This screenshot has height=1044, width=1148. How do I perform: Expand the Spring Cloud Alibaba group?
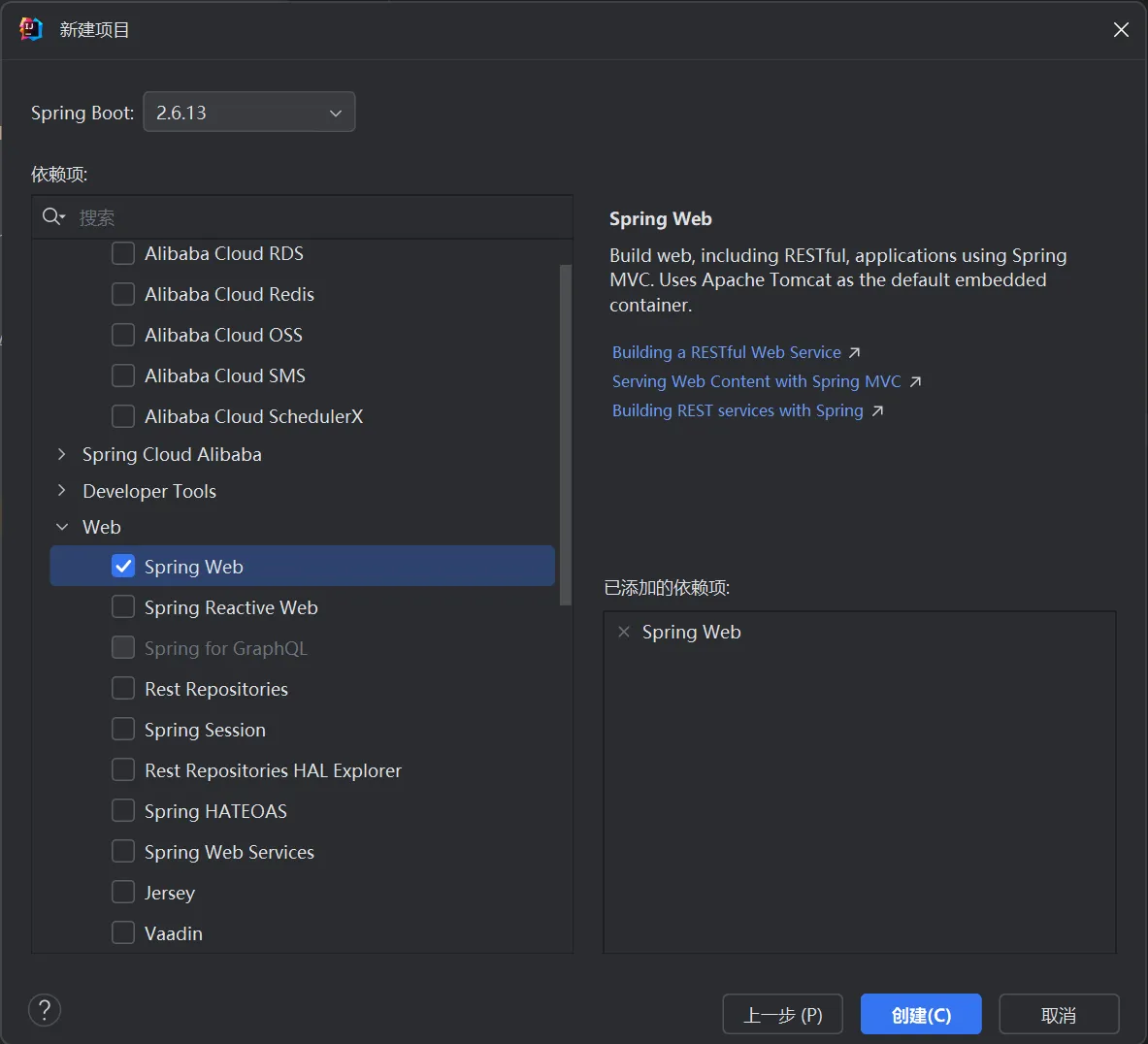click(x=62, y=454)
